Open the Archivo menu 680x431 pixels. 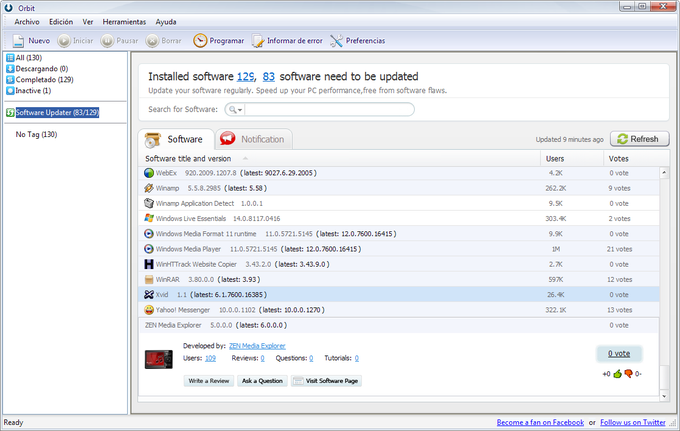pos(27,22)
